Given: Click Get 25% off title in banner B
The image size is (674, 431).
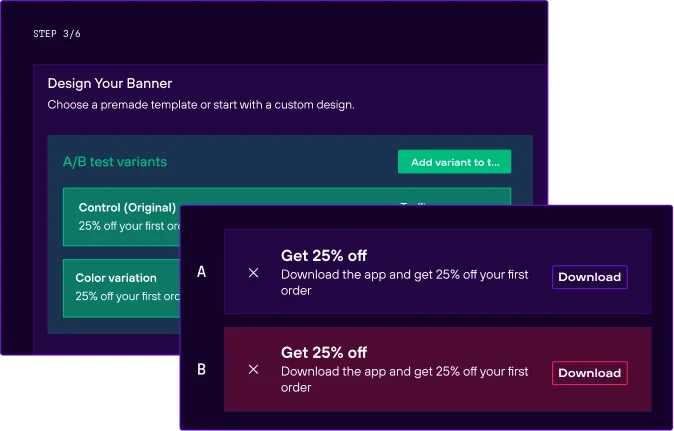Looking at the screenshot, I should tap(324, 352).
